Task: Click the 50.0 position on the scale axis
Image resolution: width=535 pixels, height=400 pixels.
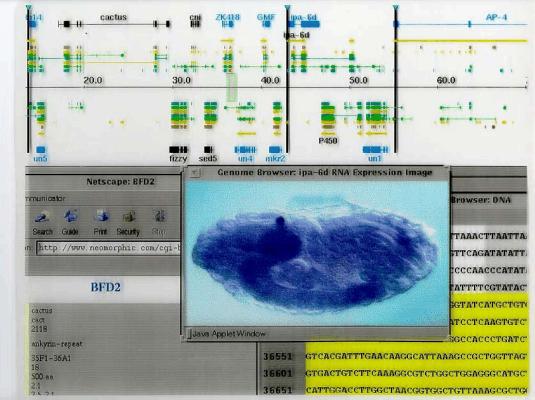Action: 358,80
